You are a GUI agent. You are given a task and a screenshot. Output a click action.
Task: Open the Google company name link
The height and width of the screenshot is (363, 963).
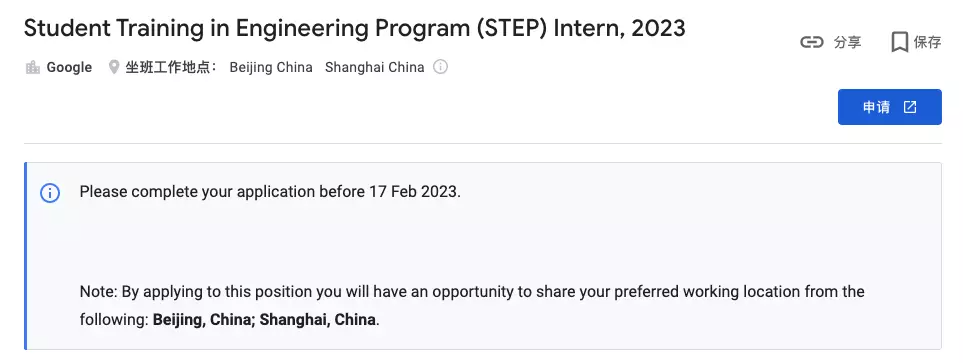coord(69,67)
